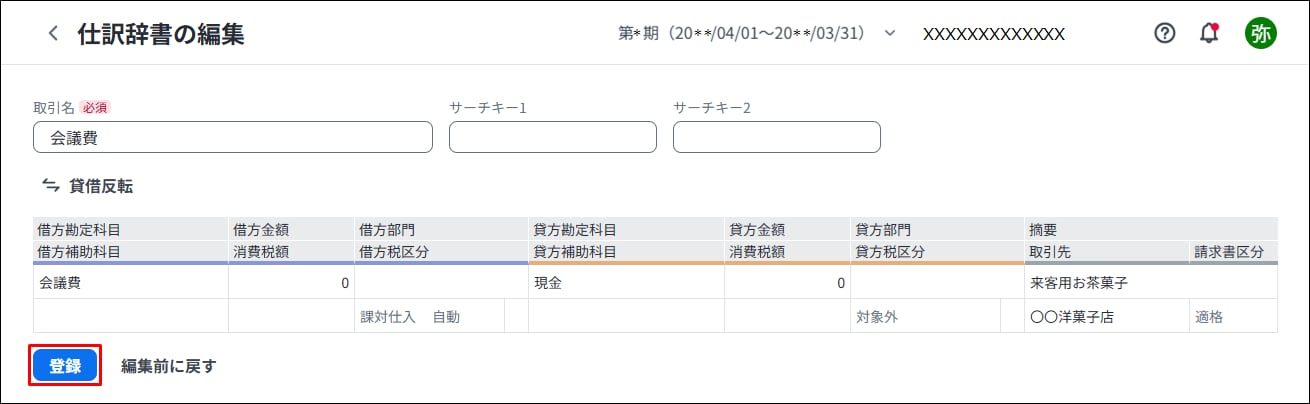Open the 課対仕入 debit tax category selector
This screenshot has width=1310, height=404.
[429, 317]
